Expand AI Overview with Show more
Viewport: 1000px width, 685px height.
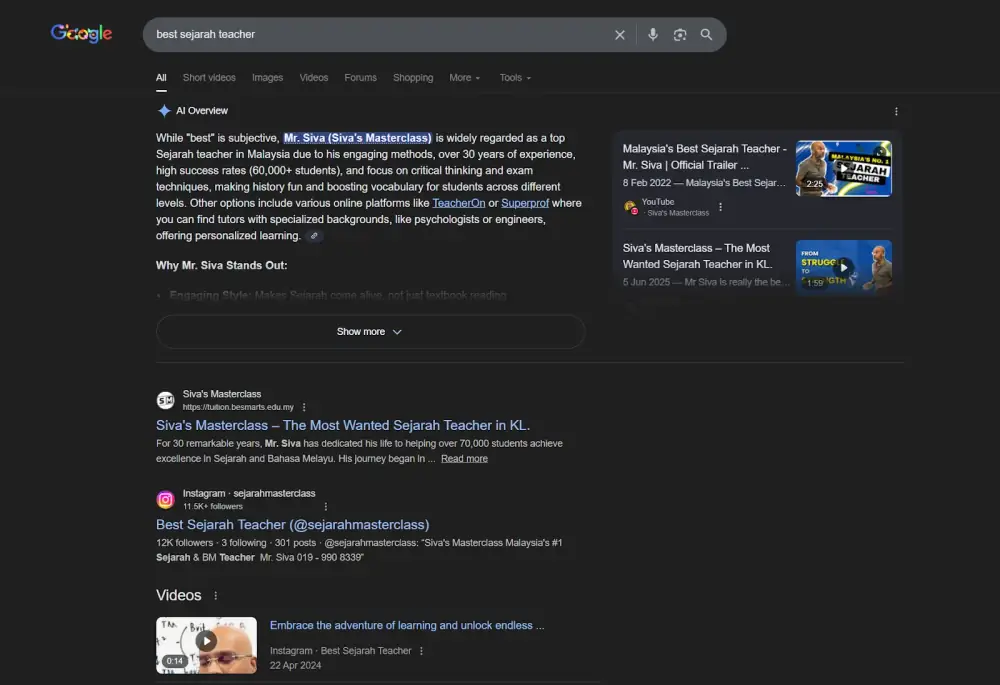(x=371, y=332)
